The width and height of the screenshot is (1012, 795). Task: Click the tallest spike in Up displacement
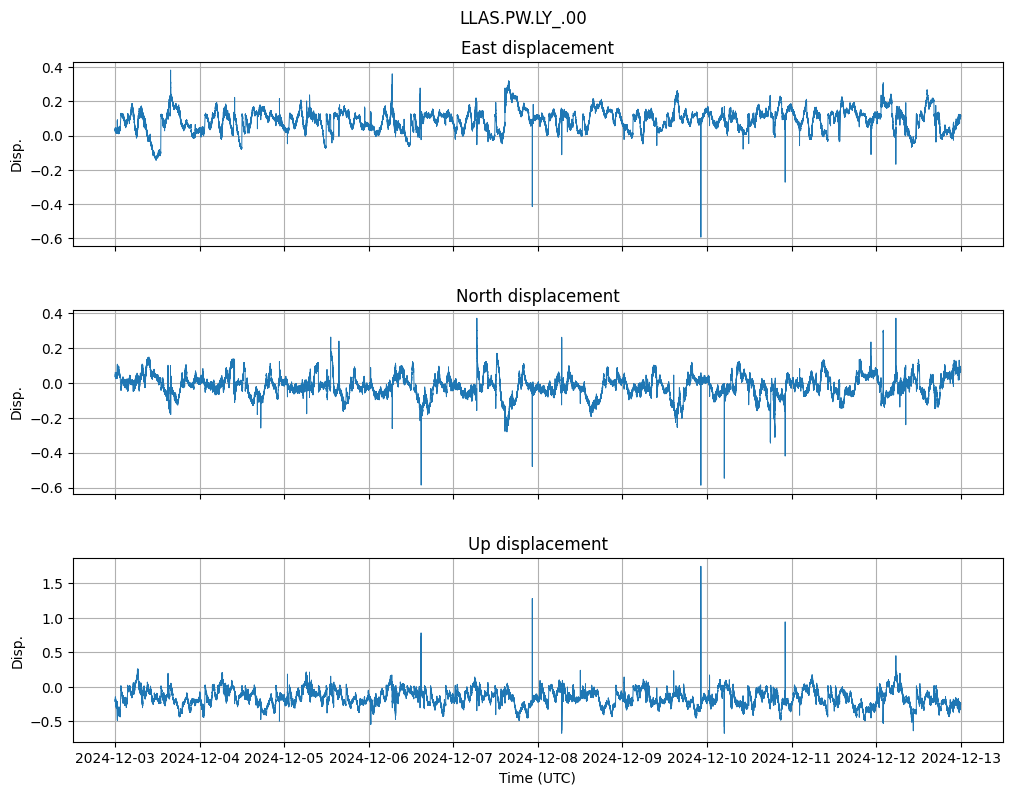pos(701,568)
